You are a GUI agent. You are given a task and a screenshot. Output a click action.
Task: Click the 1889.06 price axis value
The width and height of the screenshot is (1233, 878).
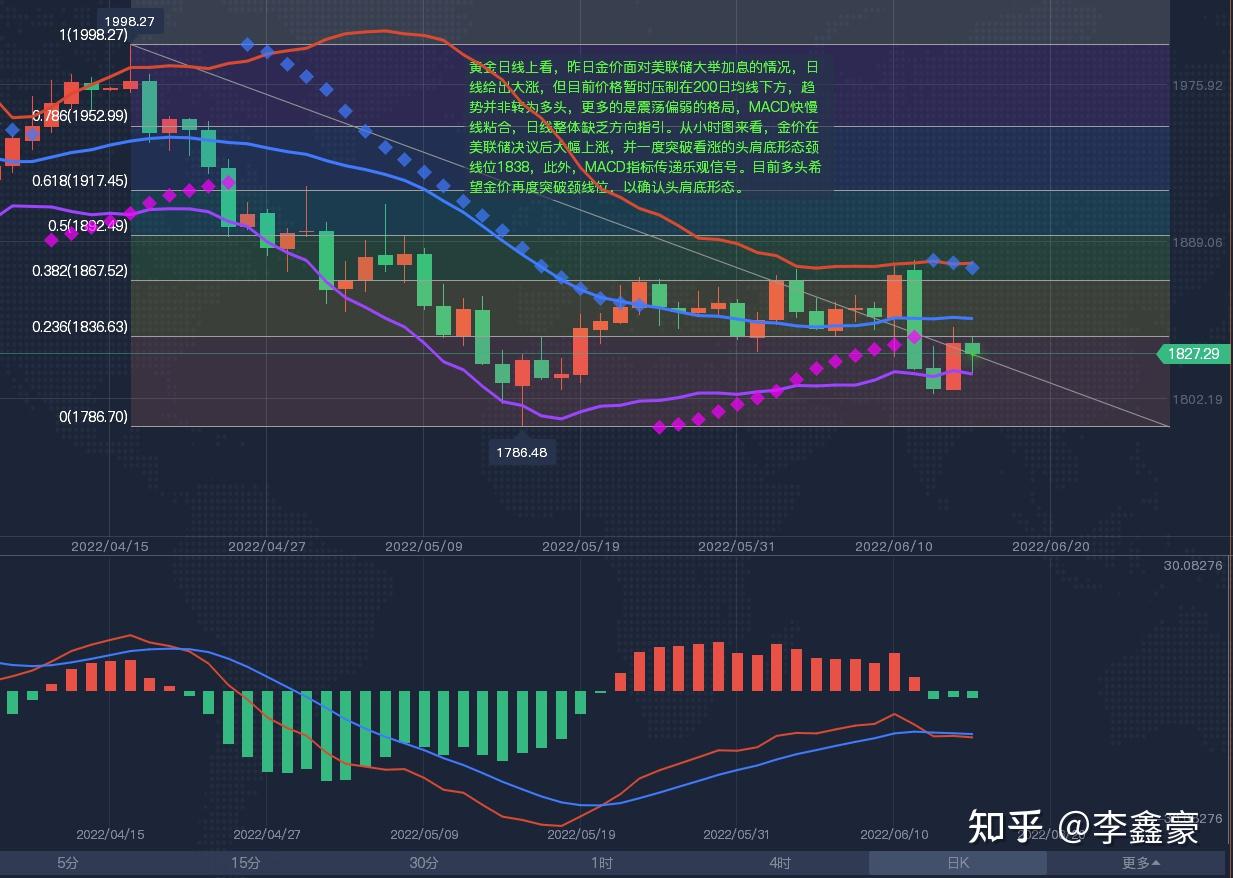pos(1198,243)
